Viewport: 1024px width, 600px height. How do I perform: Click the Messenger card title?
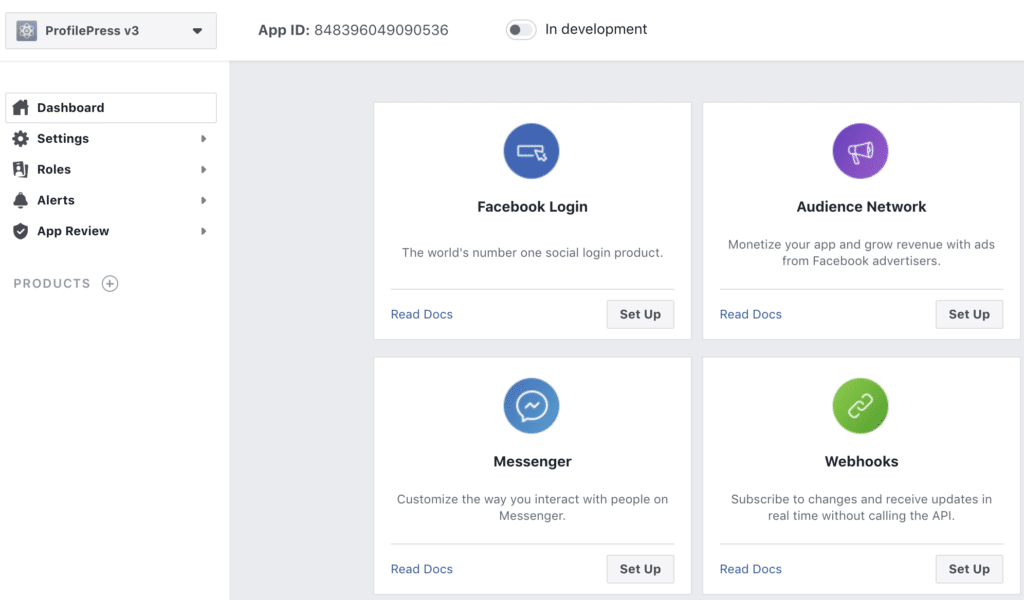[x=532, y=461]
